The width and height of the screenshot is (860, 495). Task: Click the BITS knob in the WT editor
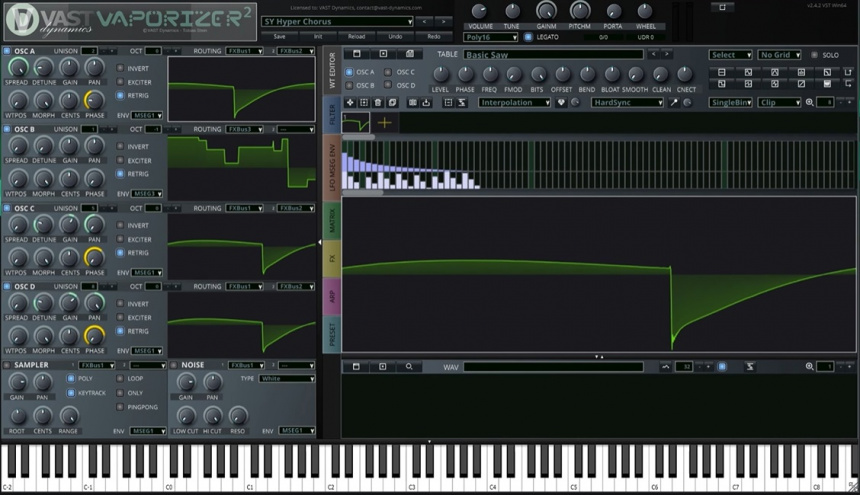click(538, 75)
